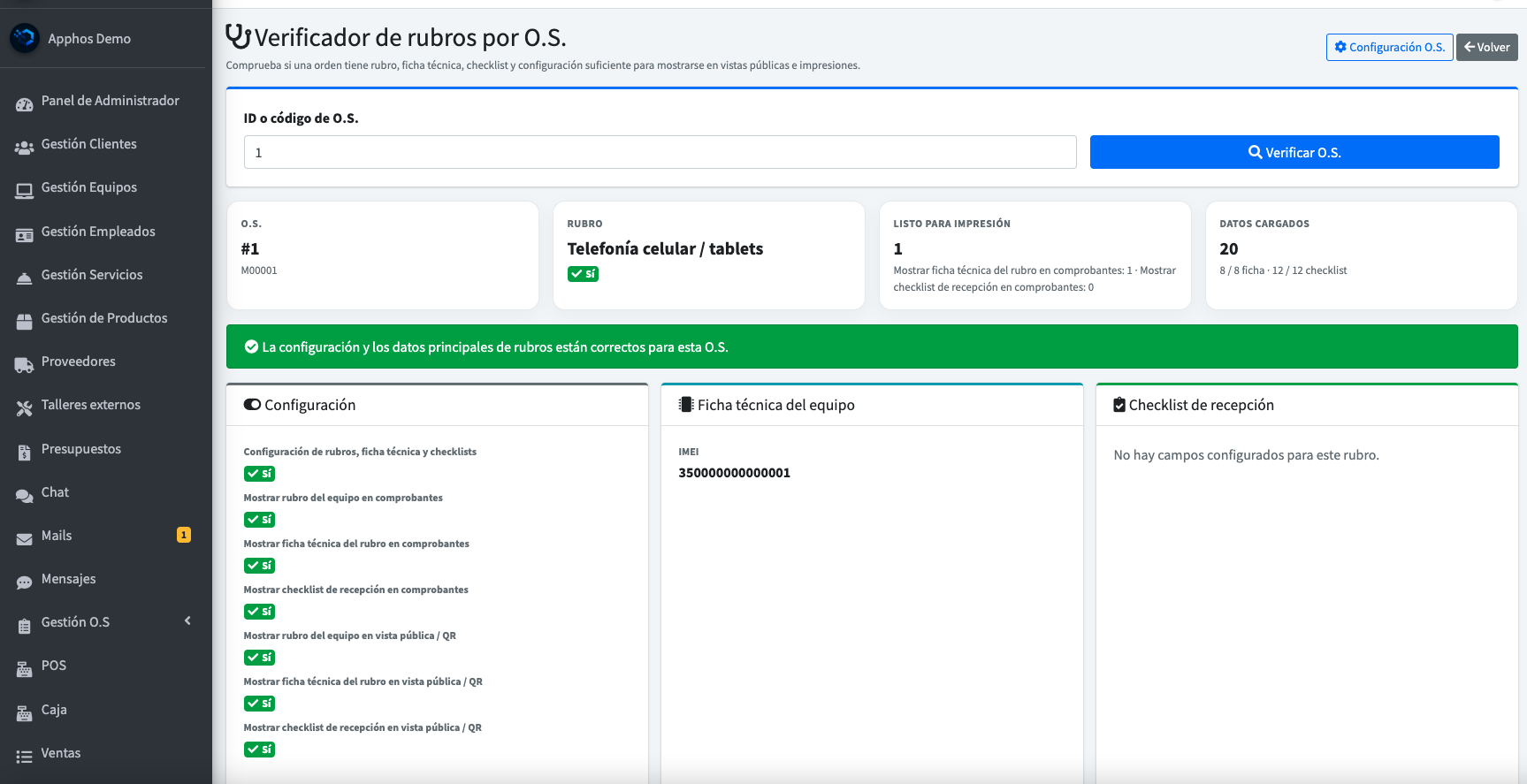The width and height of the screenshot is (1527, 784).
Task: Click the O.S. number #1 heading
Action: (250, 248)
